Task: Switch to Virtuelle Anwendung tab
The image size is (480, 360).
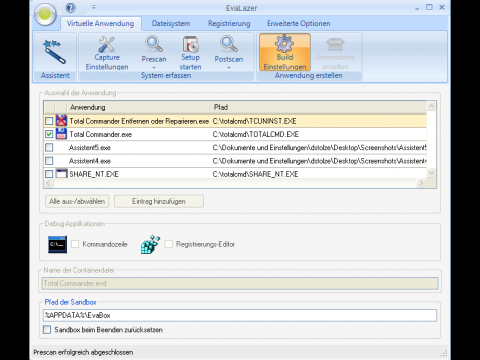Action: 100,24
